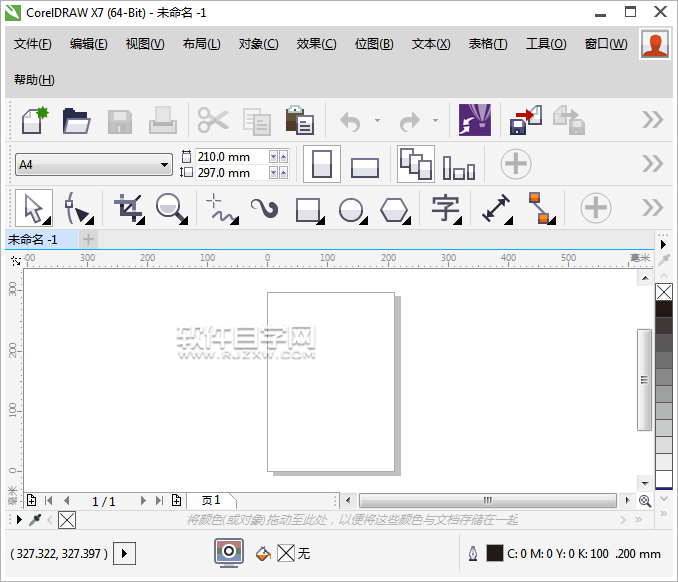Expand property bar overflow chevron
678x582 pixels.
pos(652,163)
